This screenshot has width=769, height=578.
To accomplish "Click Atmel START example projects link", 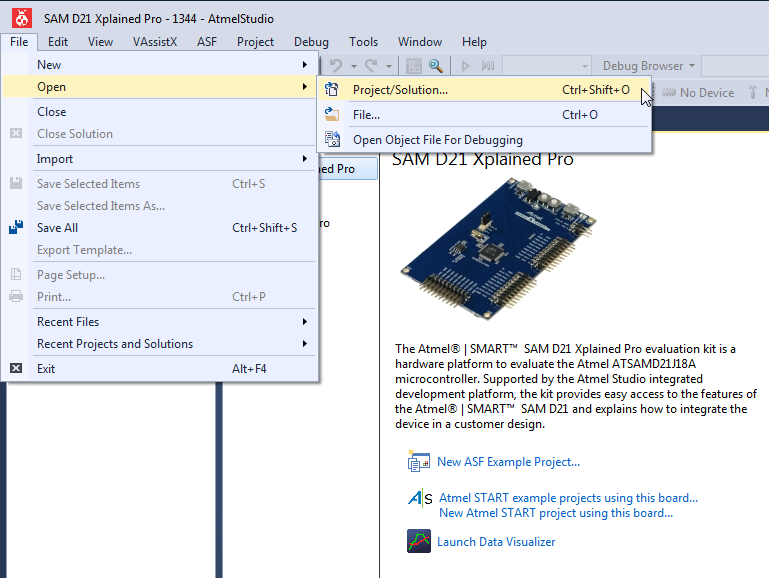I will click(x=568, y=498).
